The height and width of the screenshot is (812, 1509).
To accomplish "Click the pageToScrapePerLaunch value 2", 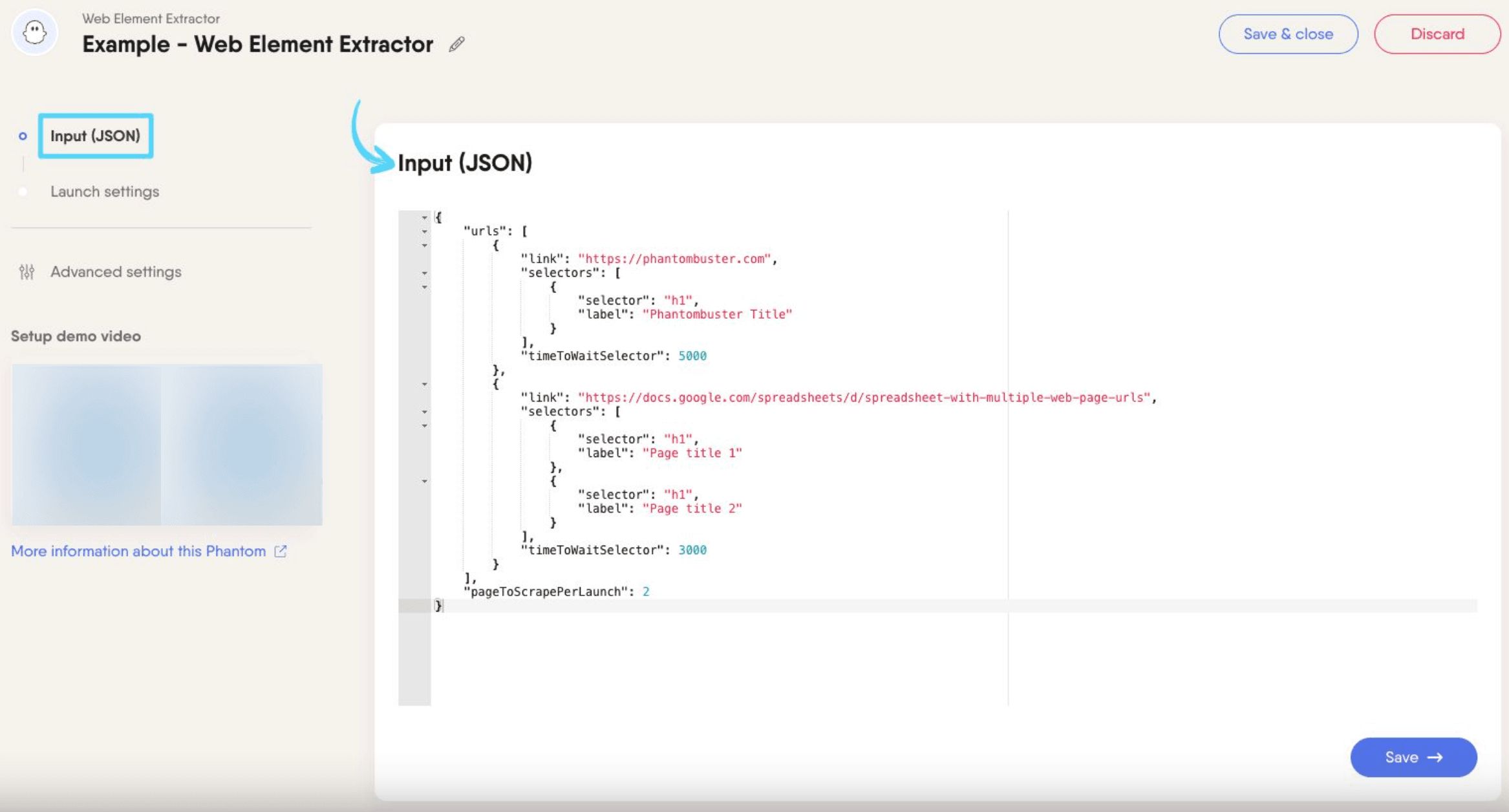I will 646,591.
